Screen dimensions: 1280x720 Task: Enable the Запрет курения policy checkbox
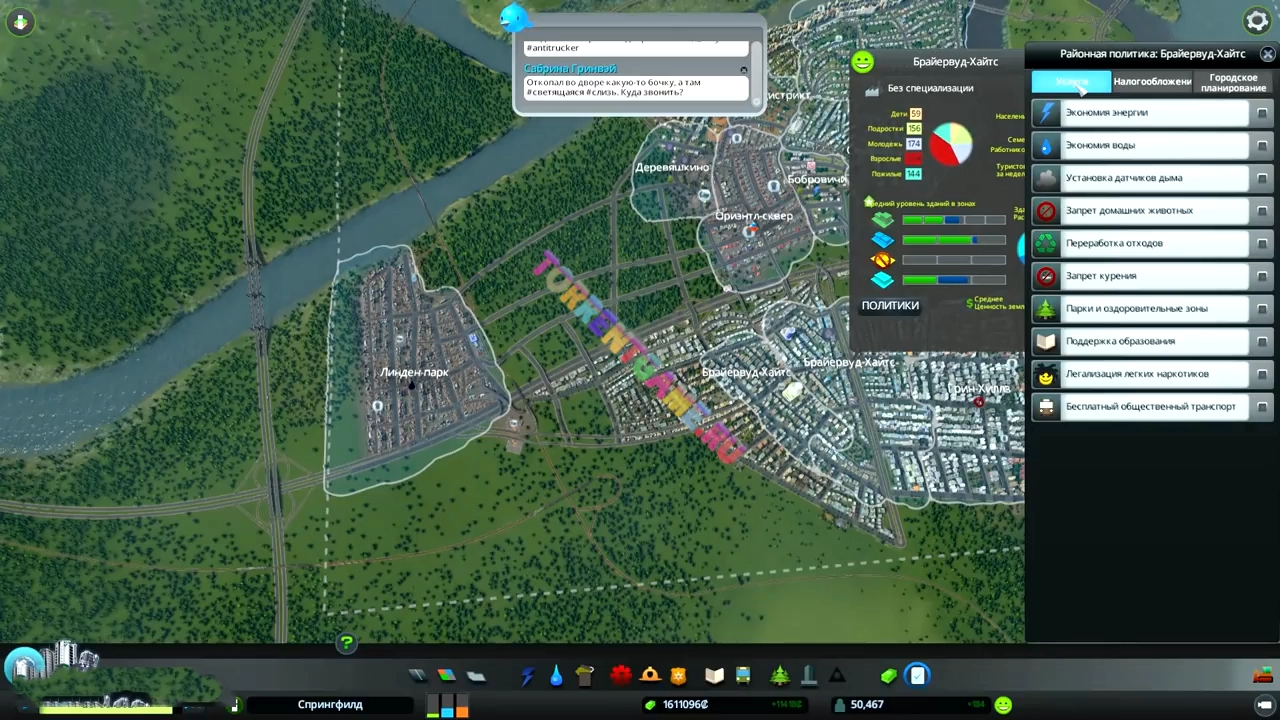point(1262,277)
